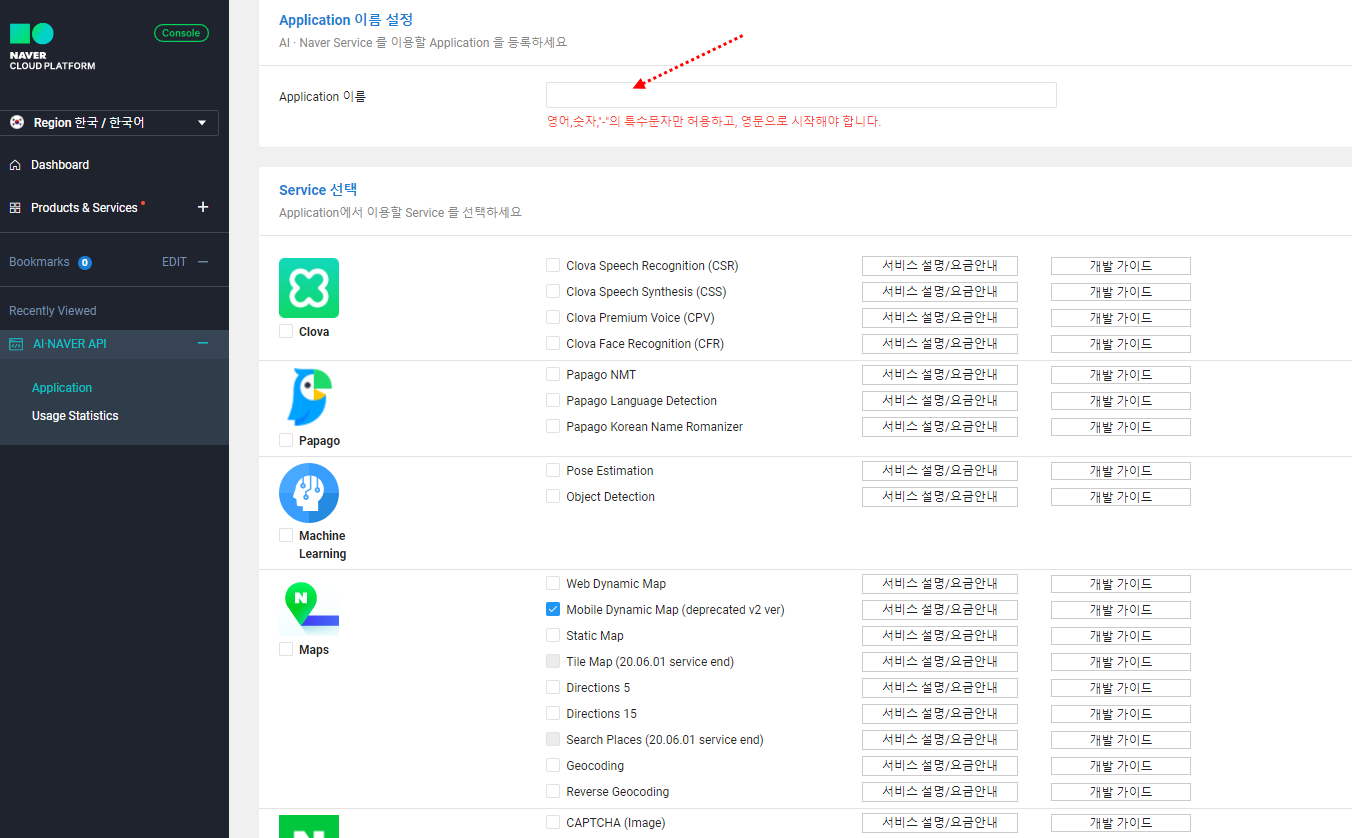The image size is (1352, 838).
Task: Click the Dashboard home icon
Action: click(x=15, y=165)
